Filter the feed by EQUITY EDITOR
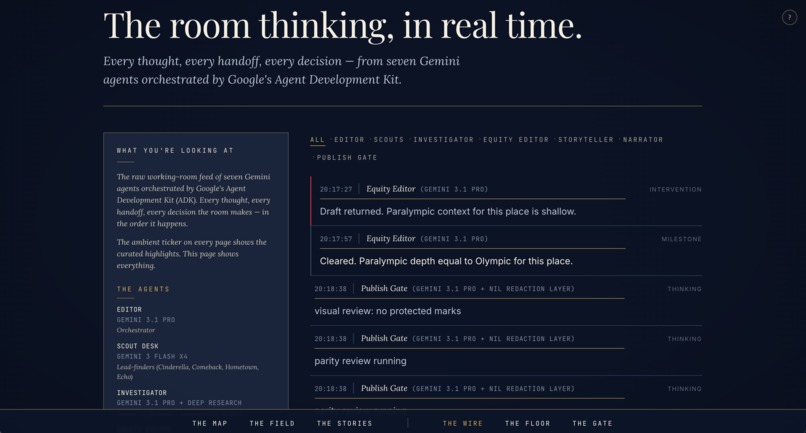Viewport: 806px width, 433px height. point(516,139)
